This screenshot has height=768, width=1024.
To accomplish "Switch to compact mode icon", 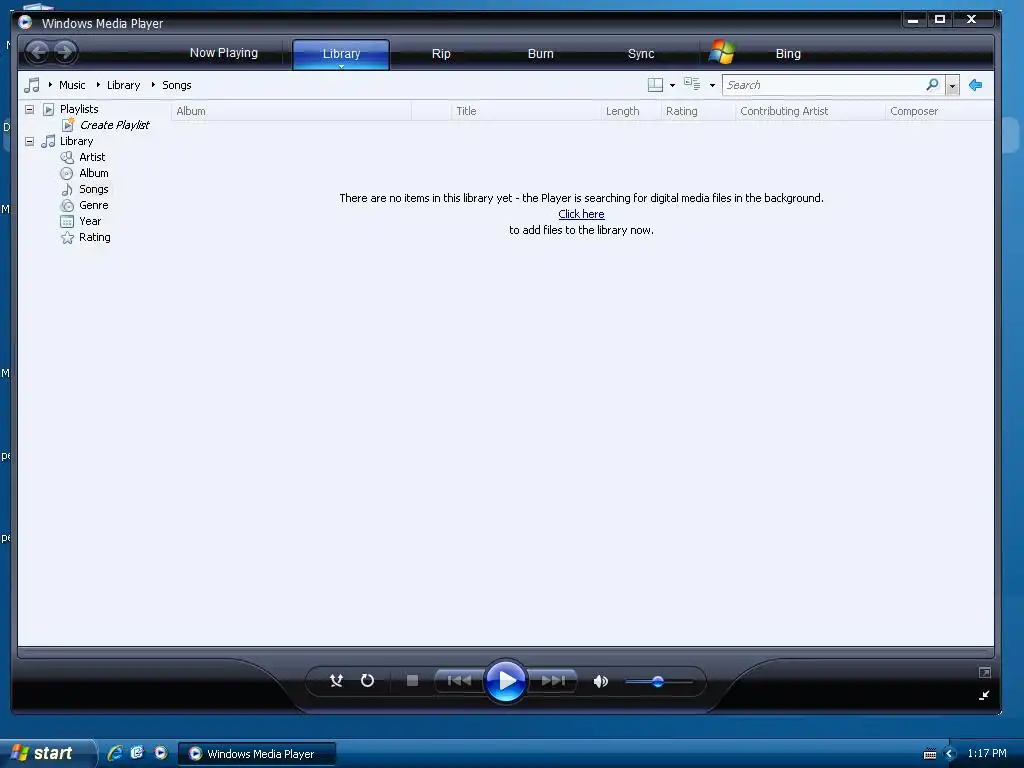I will 984,696.
